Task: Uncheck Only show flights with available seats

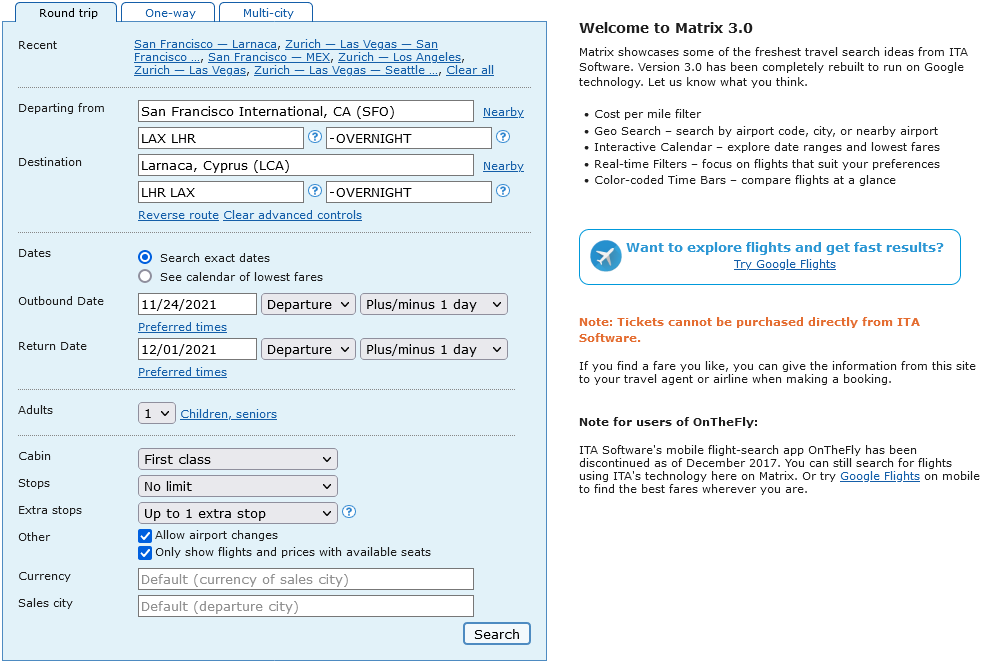Action: click(145, 552)
